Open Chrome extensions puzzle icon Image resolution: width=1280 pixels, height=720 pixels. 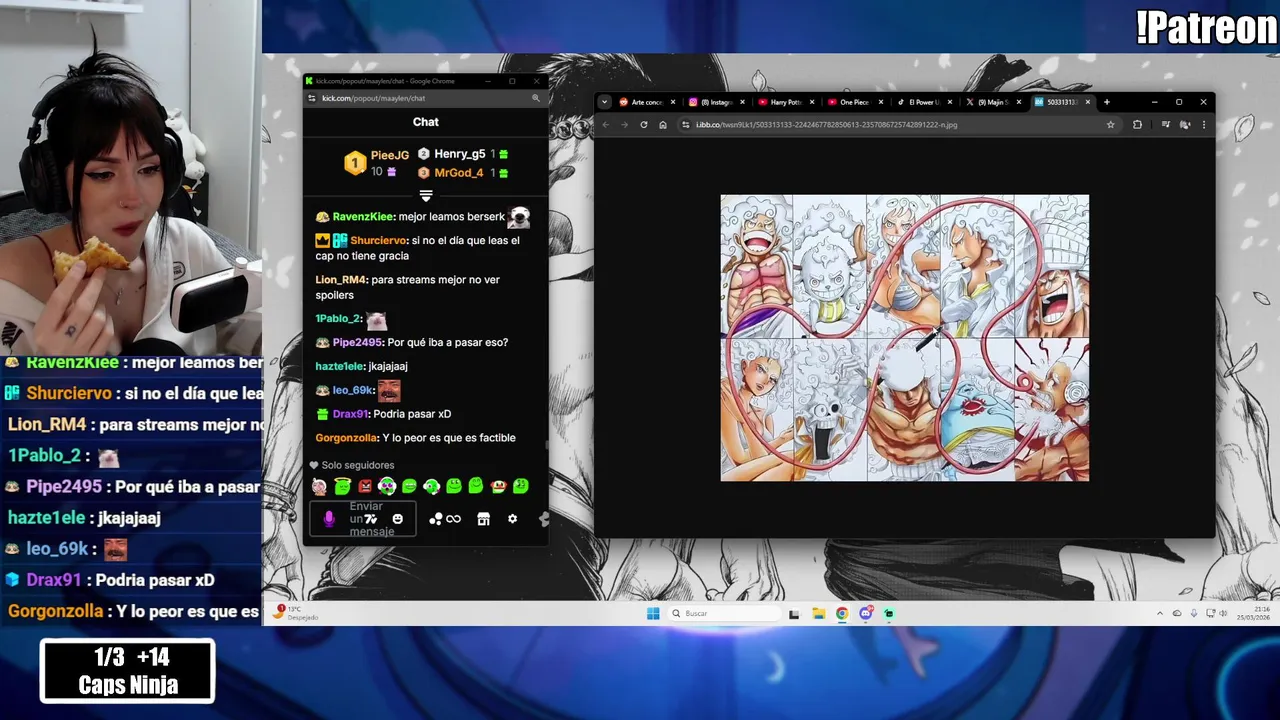pos(1137,125)
